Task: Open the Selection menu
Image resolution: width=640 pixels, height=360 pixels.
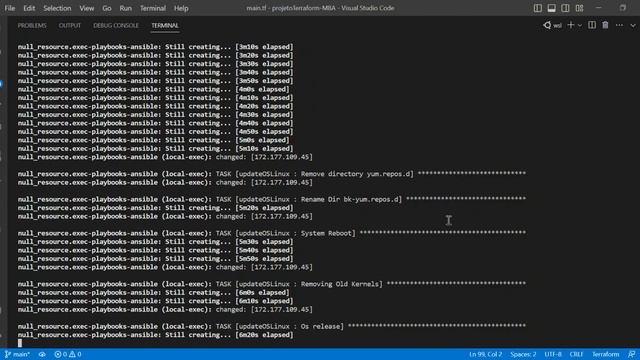Action: (x=57, y=8)
